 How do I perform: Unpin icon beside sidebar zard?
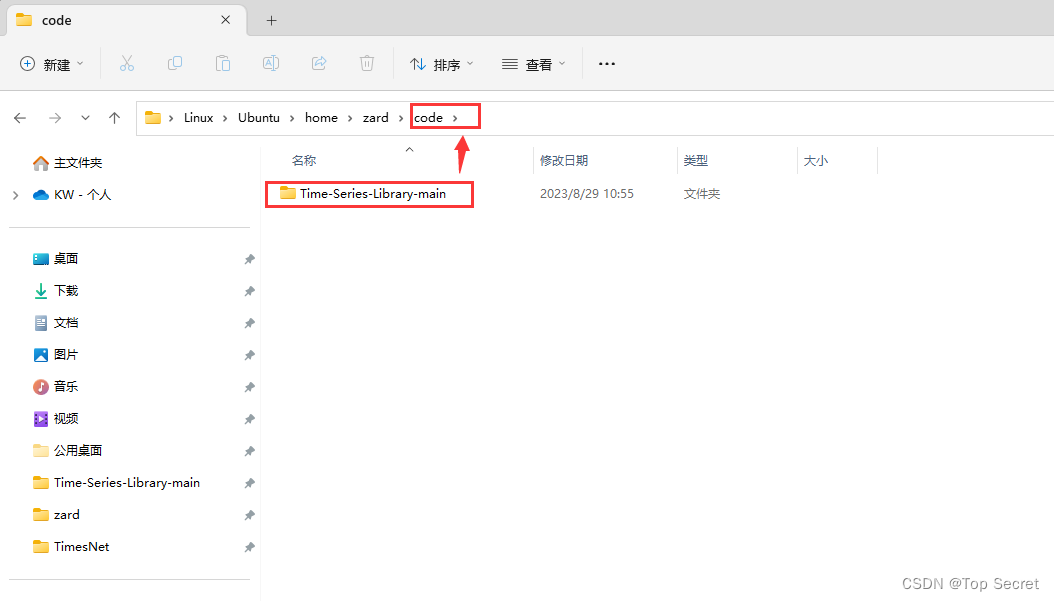tap(249, 515)
